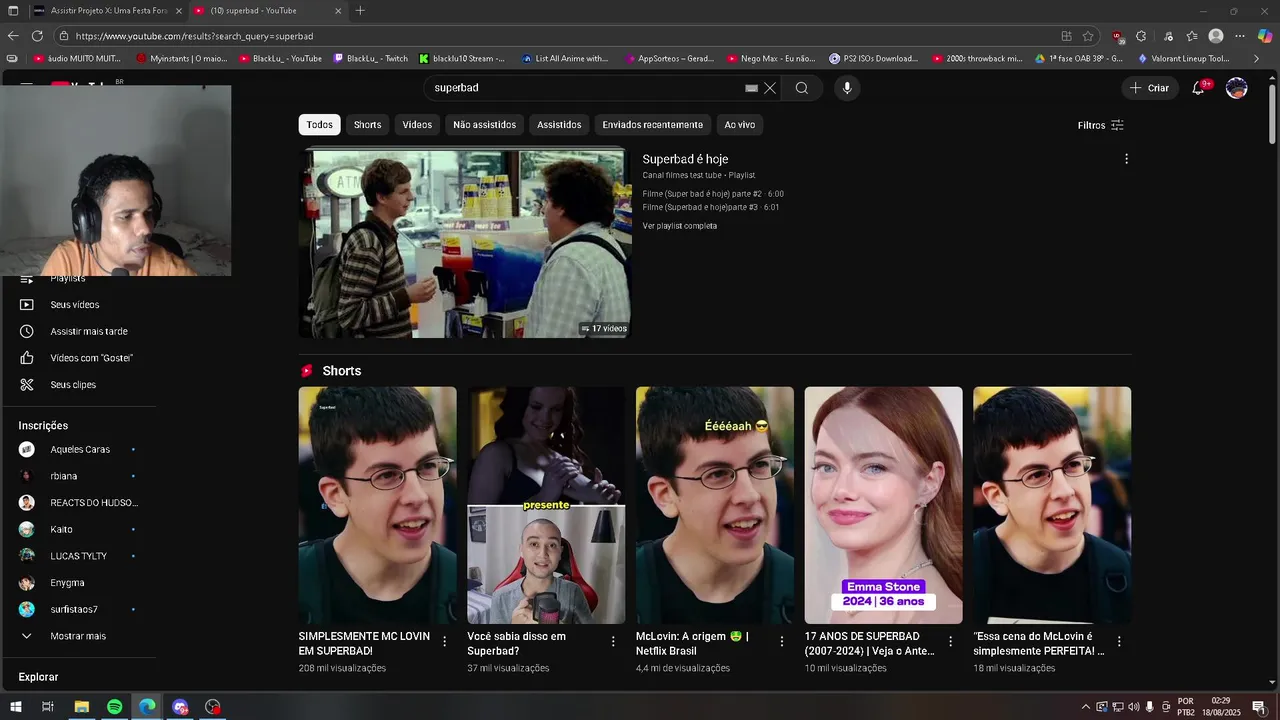Open Filme (Superbad e hoje) parte #3
The image size is (1280, 720).
(x=711, y=207)
